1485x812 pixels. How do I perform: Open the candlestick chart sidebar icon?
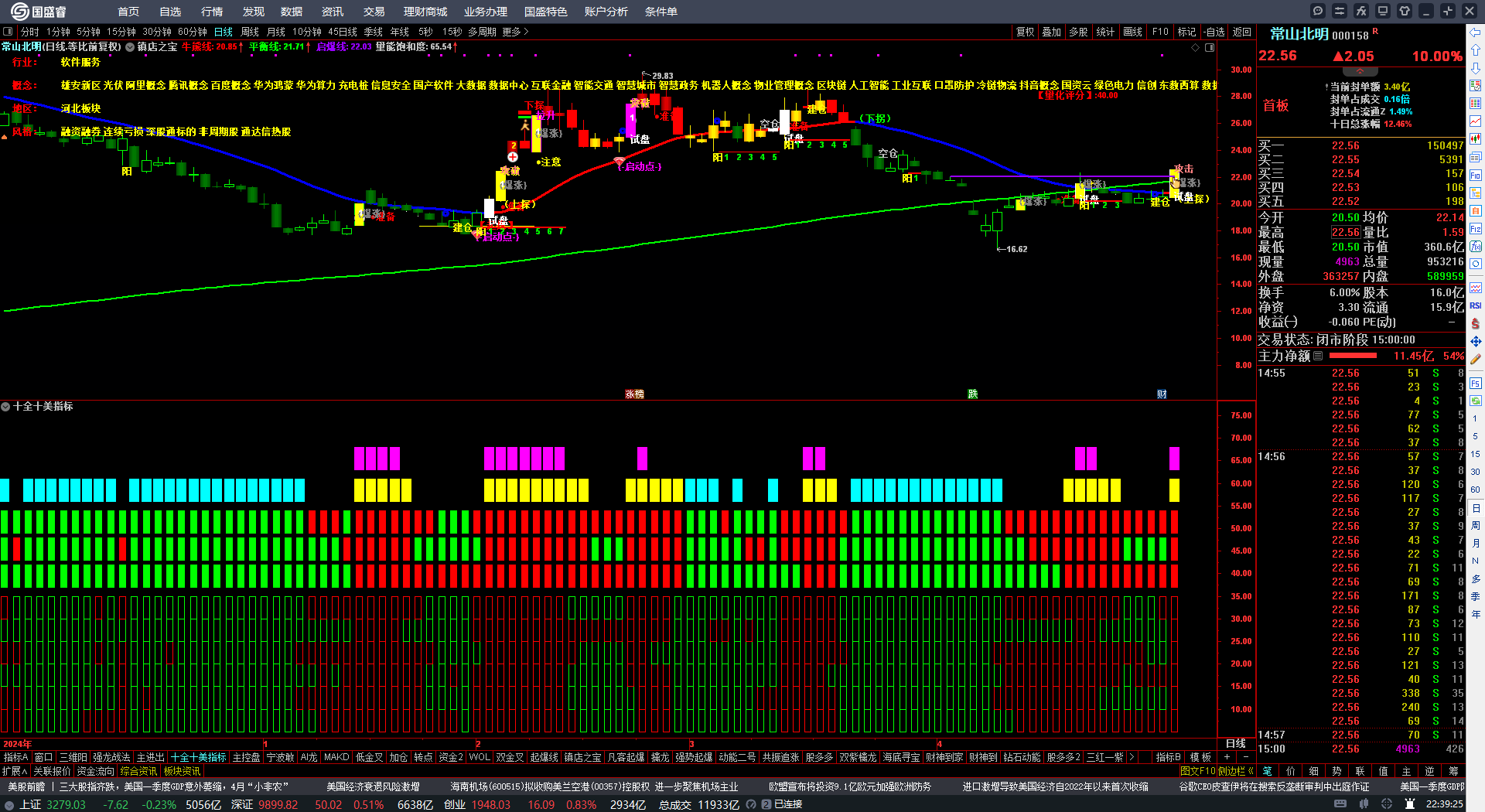pyautogui.click(x=1476, y=139)
